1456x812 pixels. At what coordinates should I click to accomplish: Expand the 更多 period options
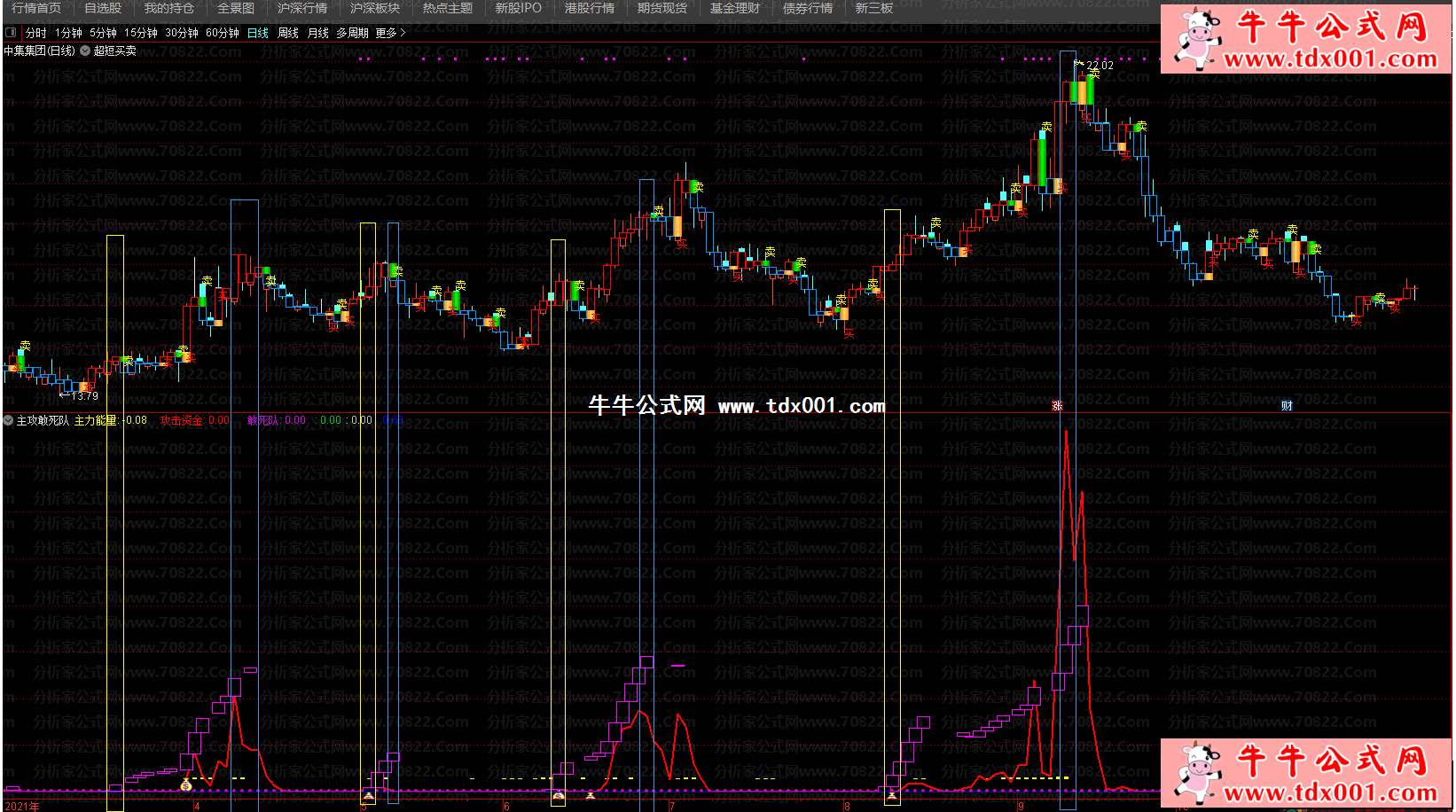click(390, 33)
